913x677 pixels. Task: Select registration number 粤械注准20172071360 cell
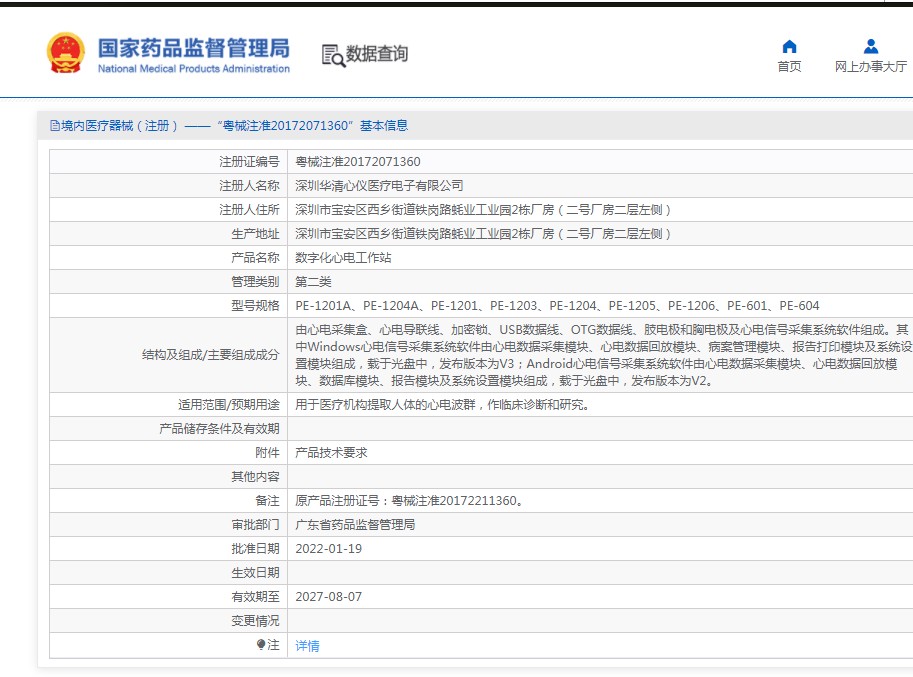tap(358, 162)
